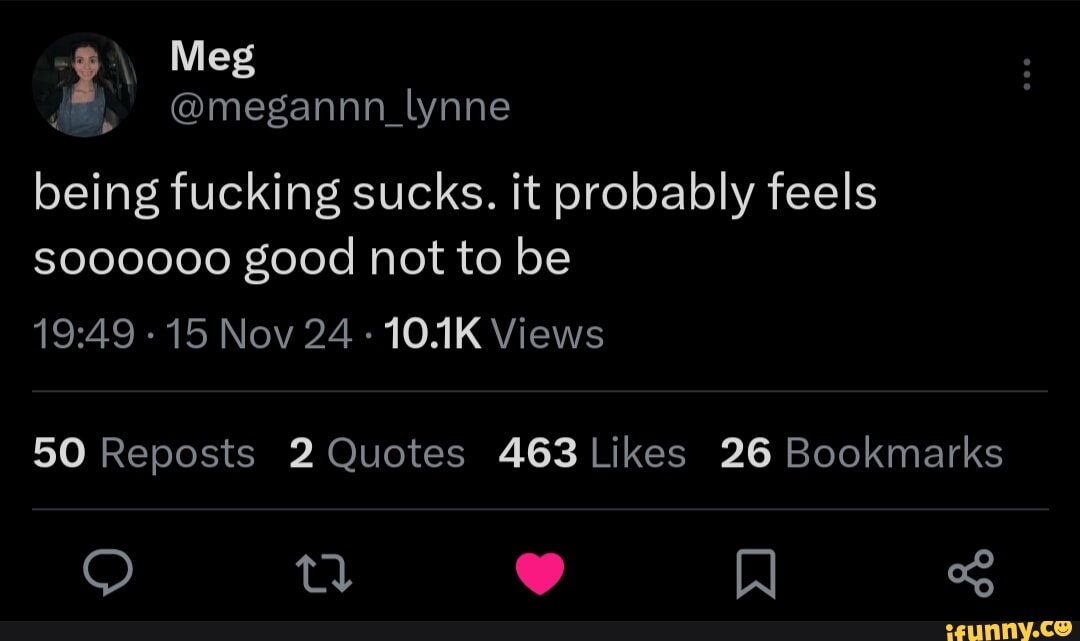
Task: Show the 2 Quotes of this tweet
Action: (x=377, y=453)
